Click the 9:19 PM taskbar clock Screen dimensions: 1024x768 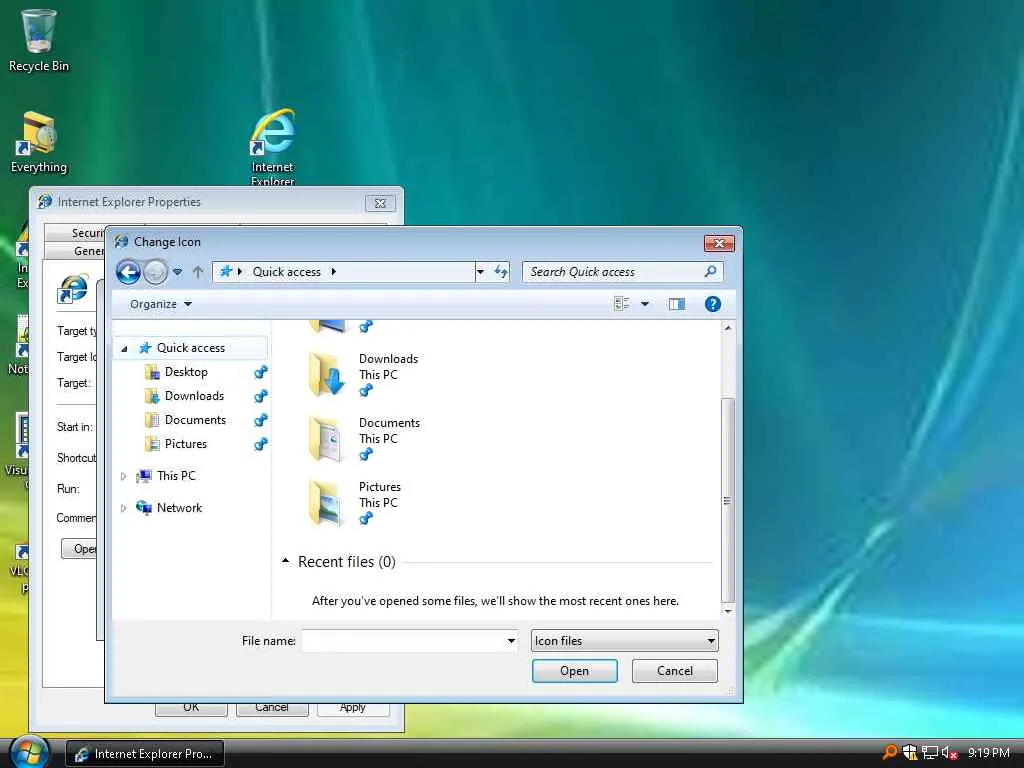(x=989, y=753)
